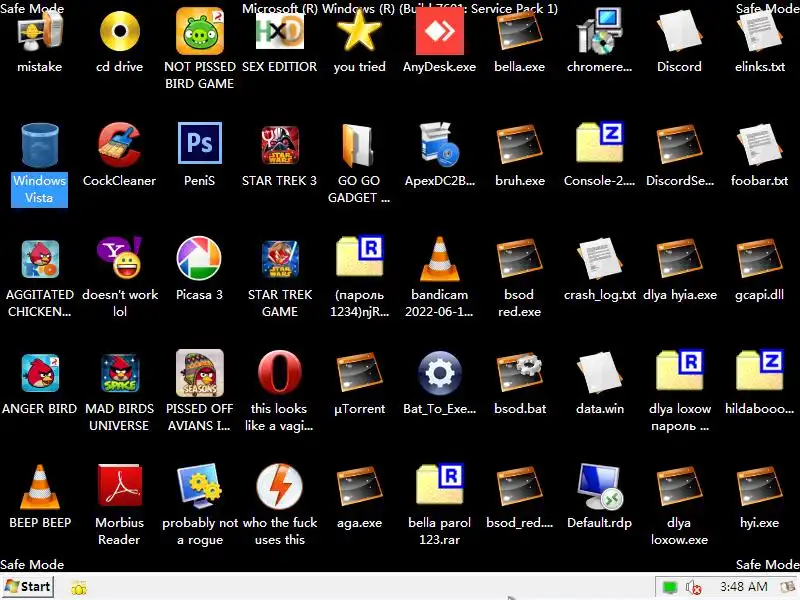
Task: Select the Photoshop 'PeniS' icon
Action: 199,143
